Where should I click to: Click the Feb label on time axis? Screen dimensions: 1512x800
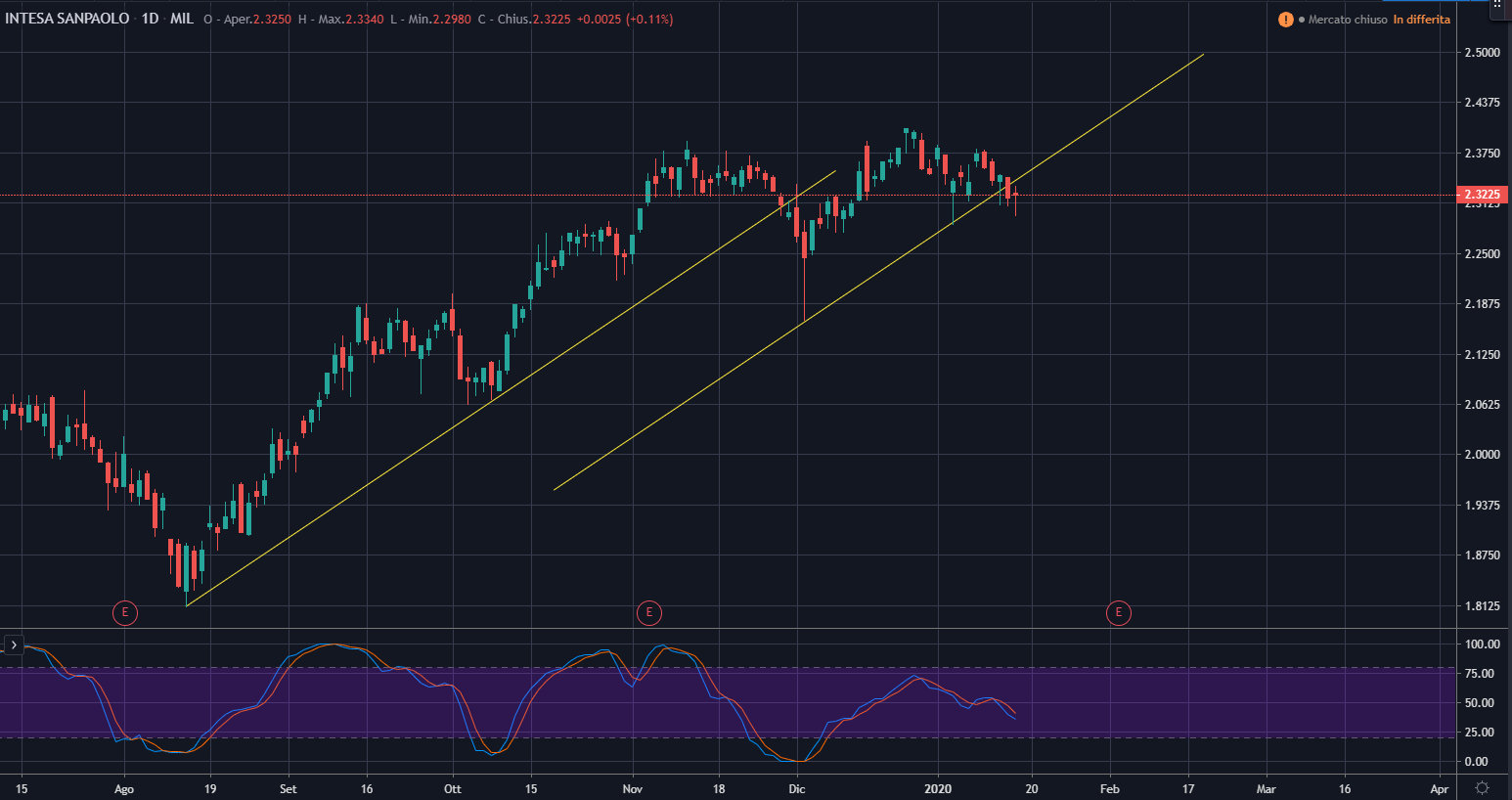pyautogui.click(x=1110, y=788)
